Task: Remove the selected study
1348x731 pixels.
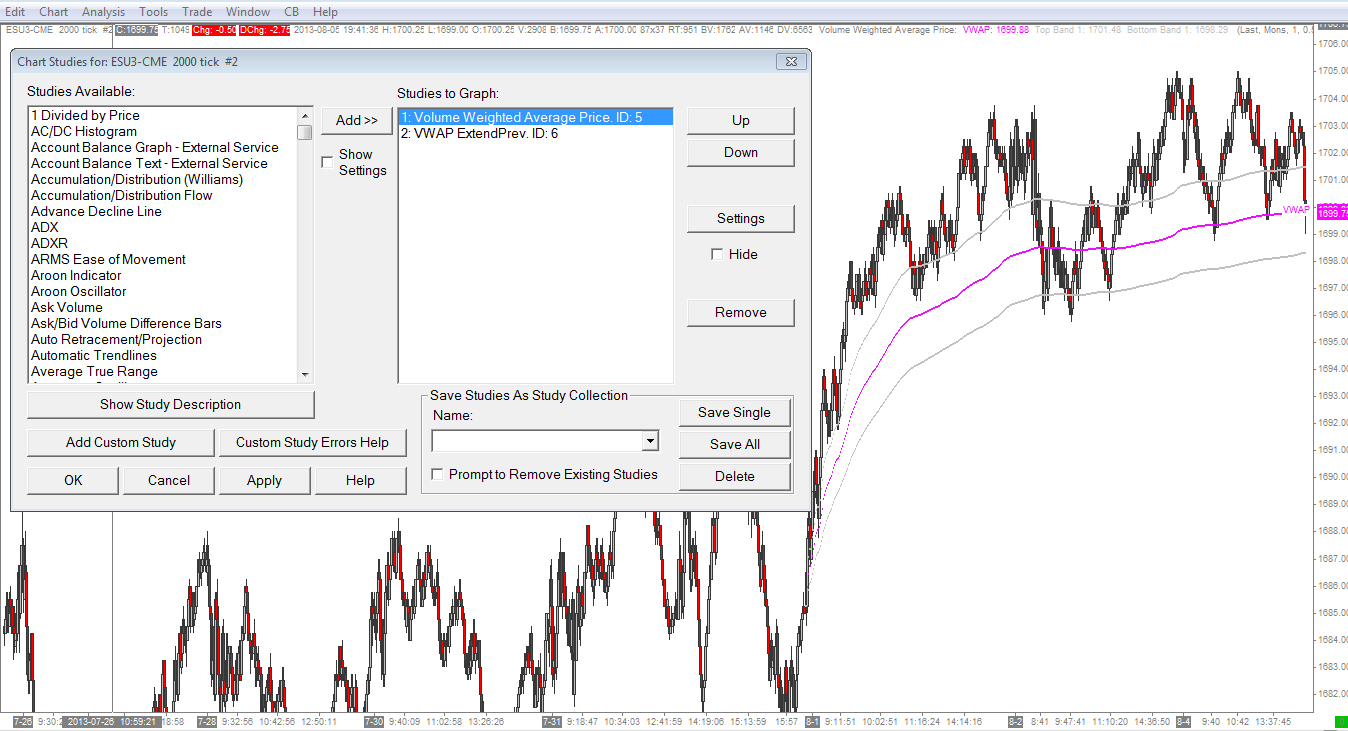Action: coord(741,312)
